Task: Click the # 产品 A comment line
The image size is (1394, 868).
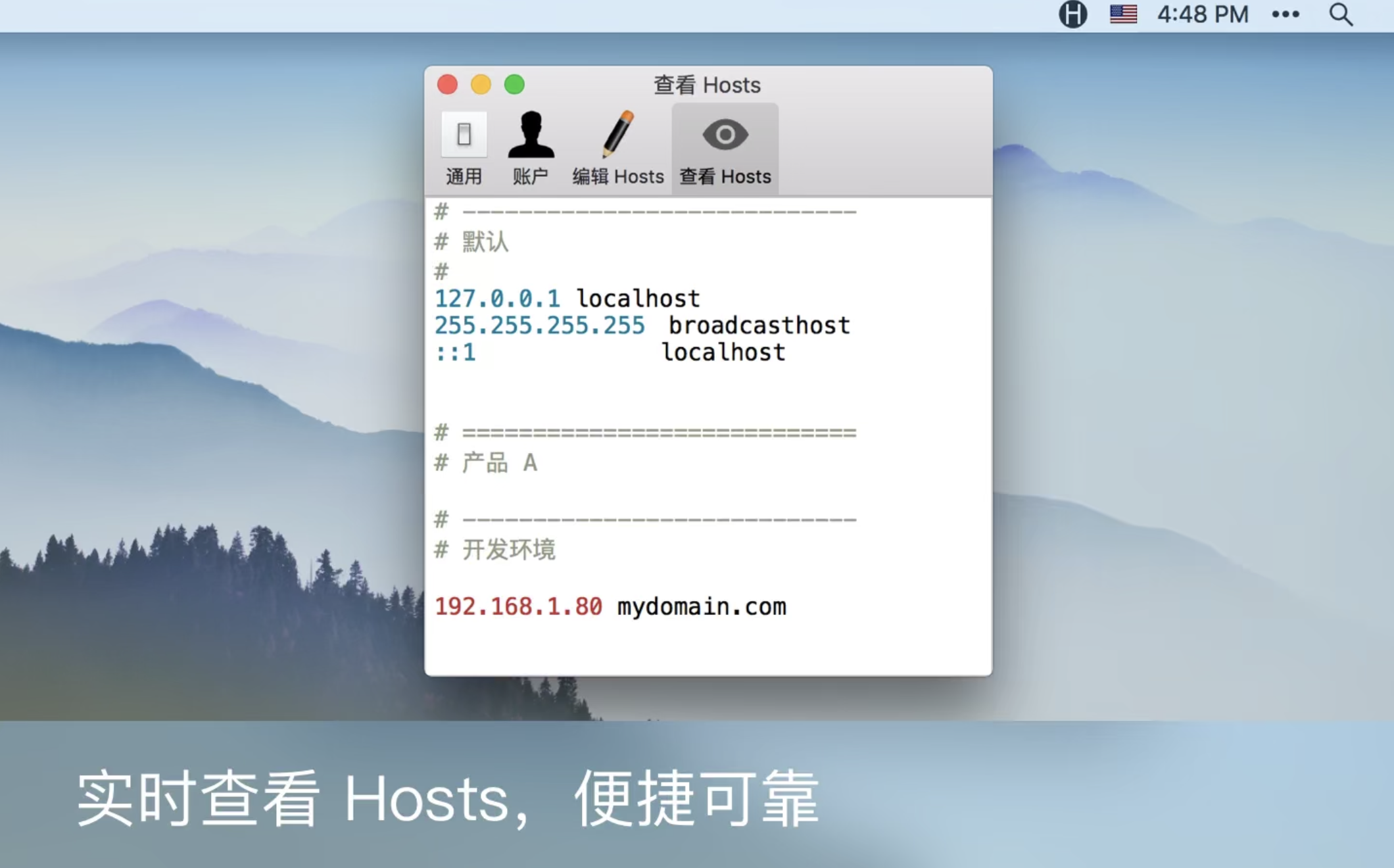Action: (486, 463)
